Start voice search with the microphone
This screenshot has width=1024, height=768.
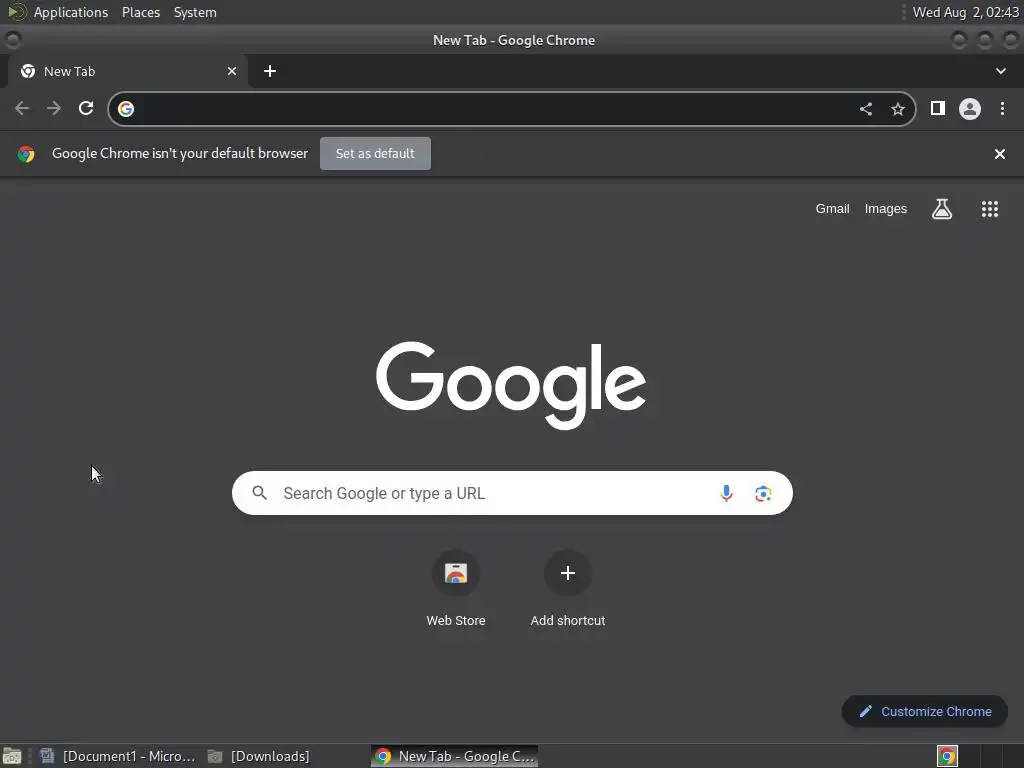pyautogui.click(x=726, y=493)
